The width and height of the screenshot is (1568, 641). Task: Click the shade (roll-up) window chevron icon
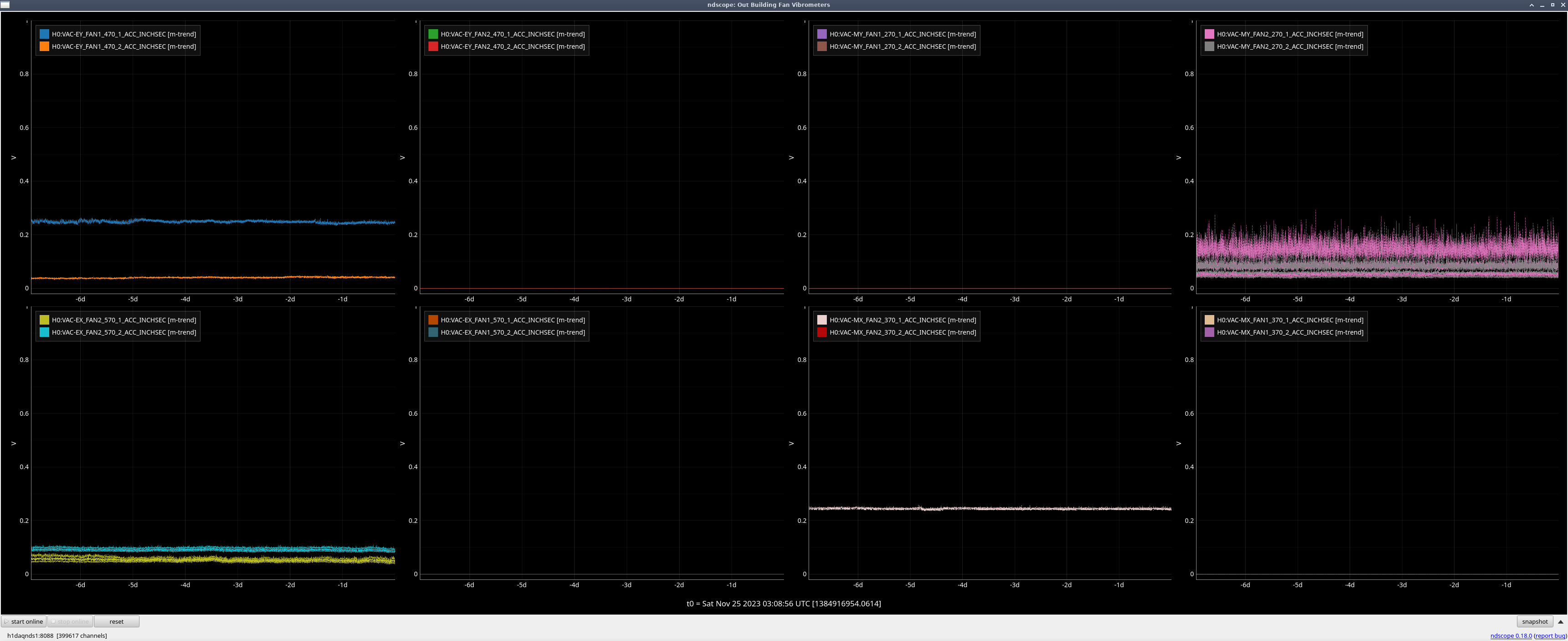[x=1532, y=5]
